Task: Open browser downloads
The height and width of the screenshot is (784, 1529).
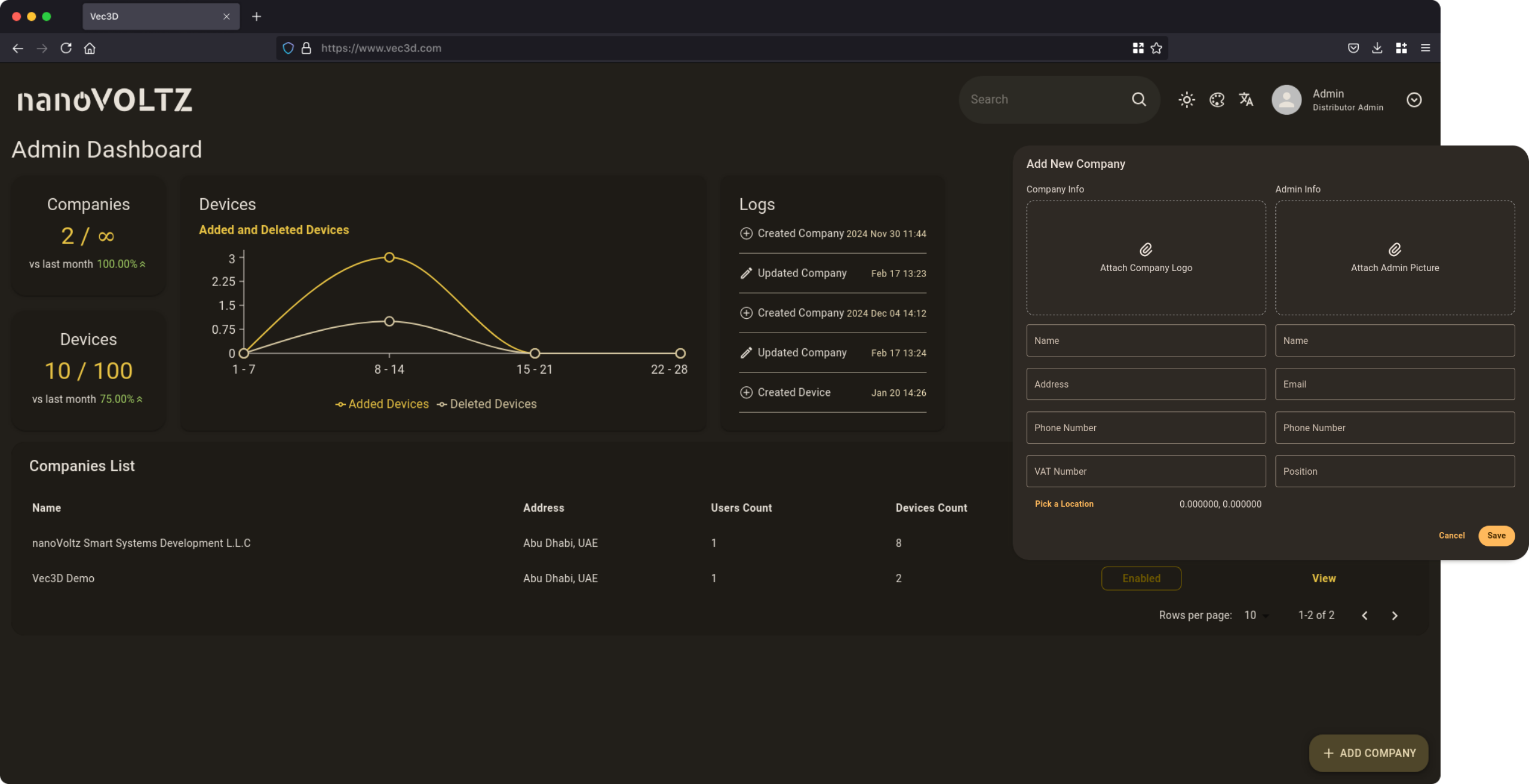Action: (x=1377, y=48)
